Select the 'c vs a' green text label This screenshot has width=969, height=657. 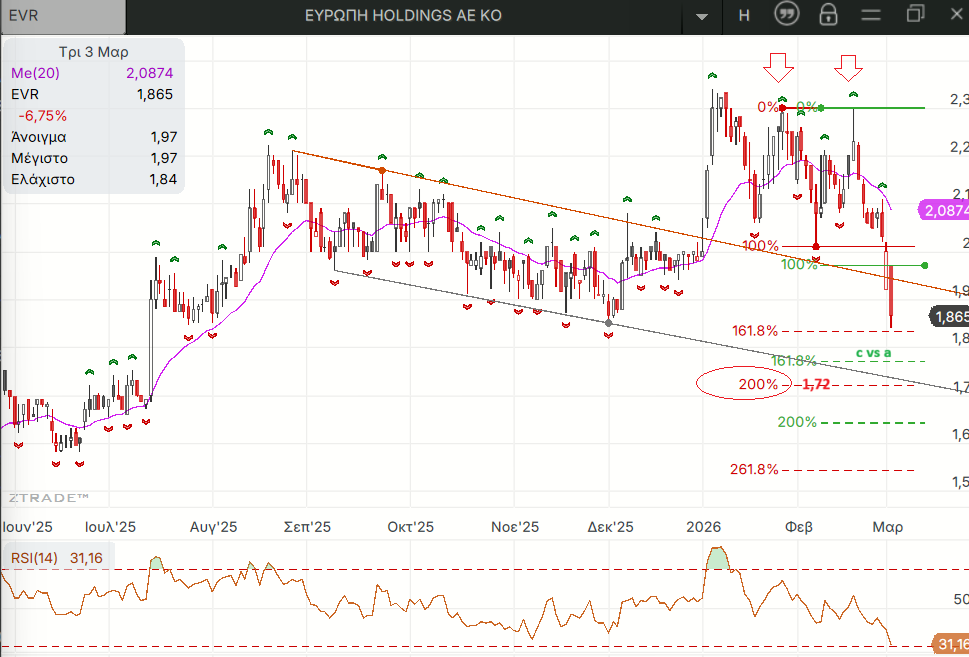[873, 353]
